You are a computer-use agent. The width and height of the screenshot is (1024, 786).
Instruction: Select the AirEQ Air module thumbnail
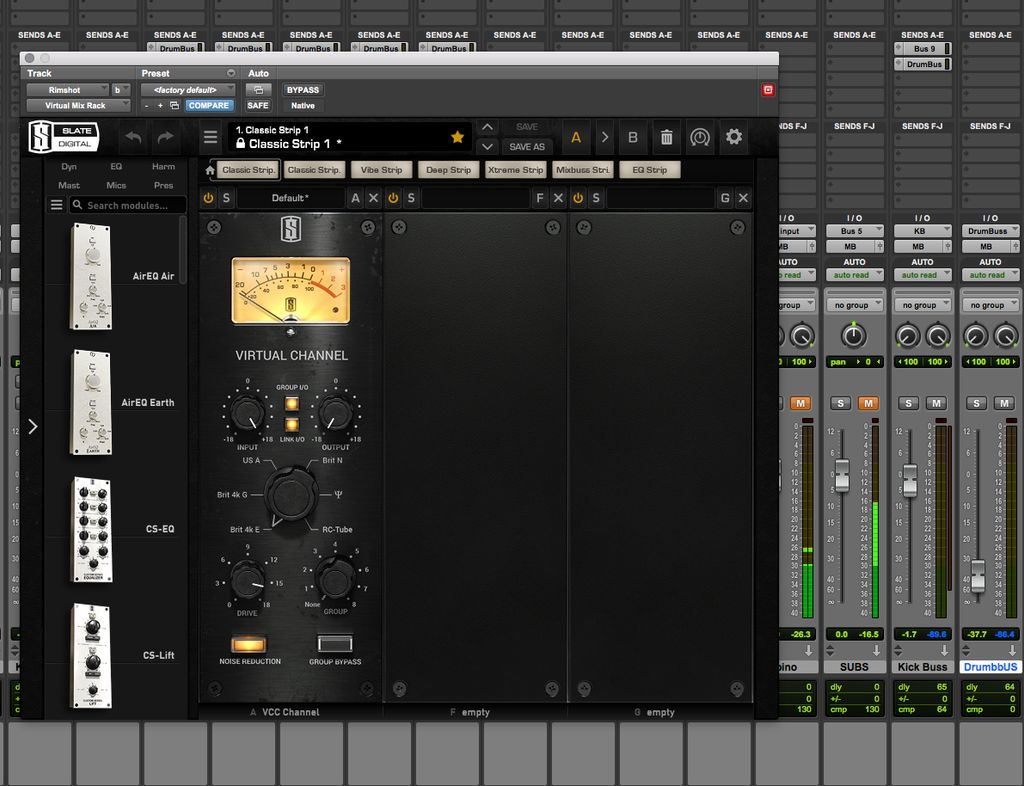[x=91, y=276]
